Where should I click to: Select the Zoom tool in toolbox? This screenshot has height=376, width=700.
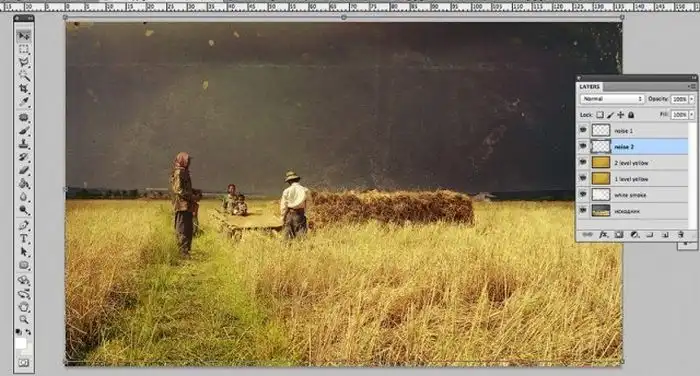(x=24, y=319)
